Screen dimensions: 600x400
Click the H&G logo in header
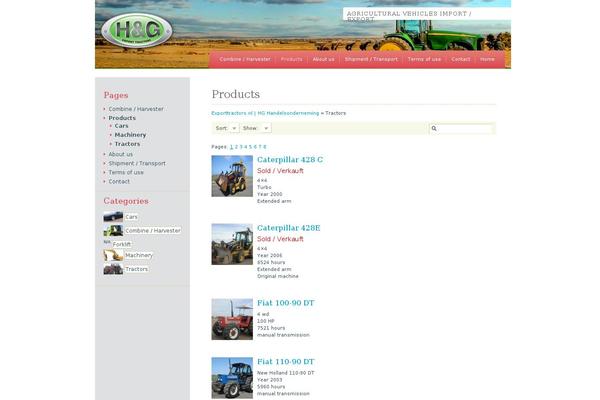point(137,30)
